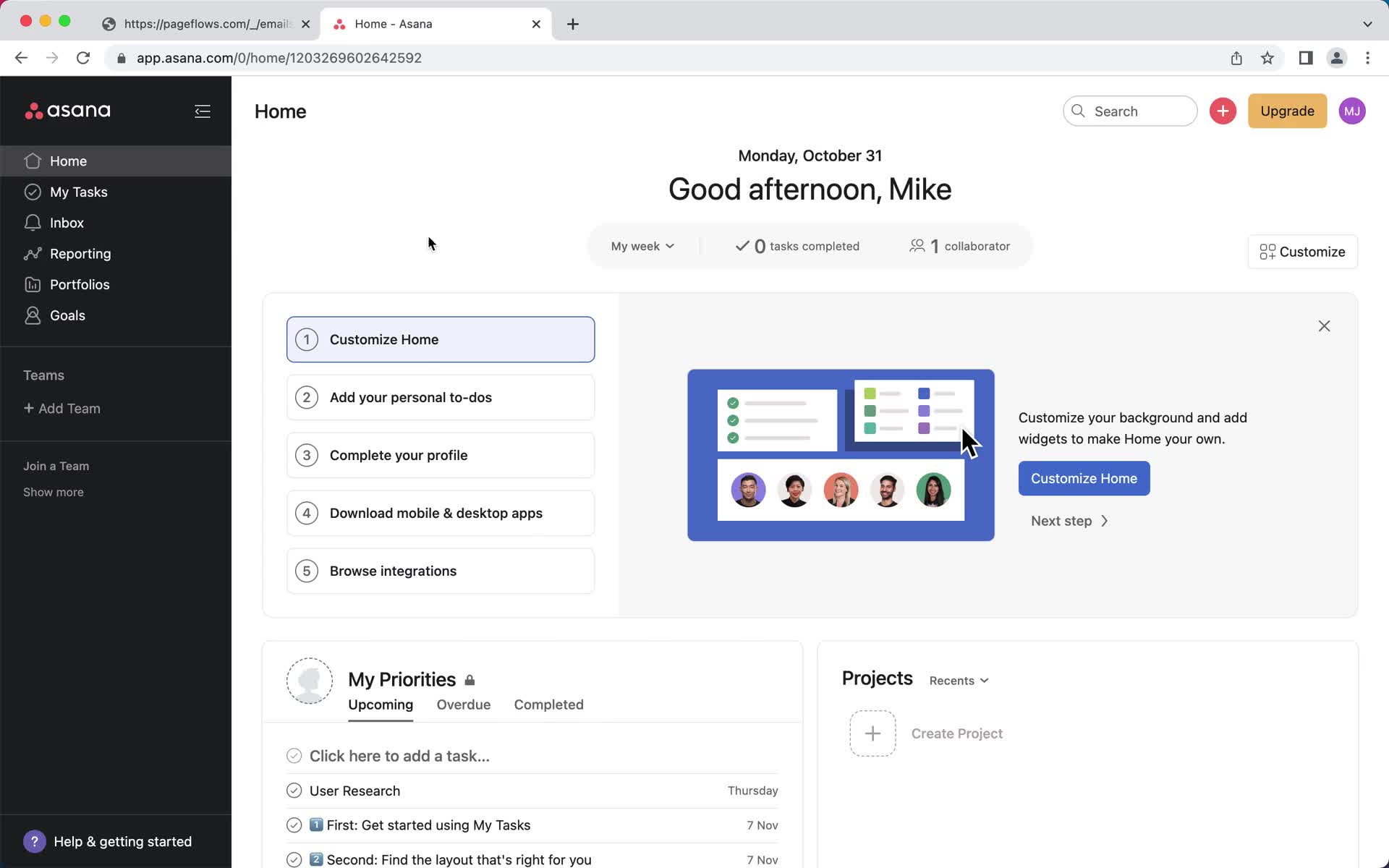Click the red plus quick-add button

point(1223,111)
